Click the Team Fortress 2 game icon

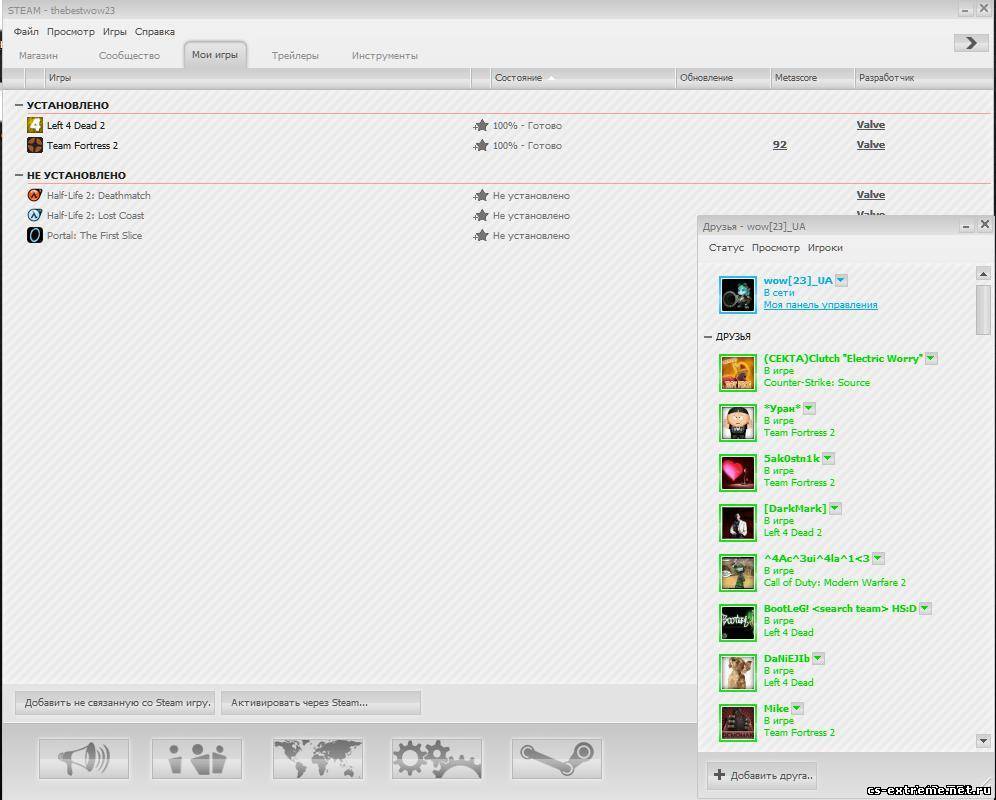tap(34, 146)
